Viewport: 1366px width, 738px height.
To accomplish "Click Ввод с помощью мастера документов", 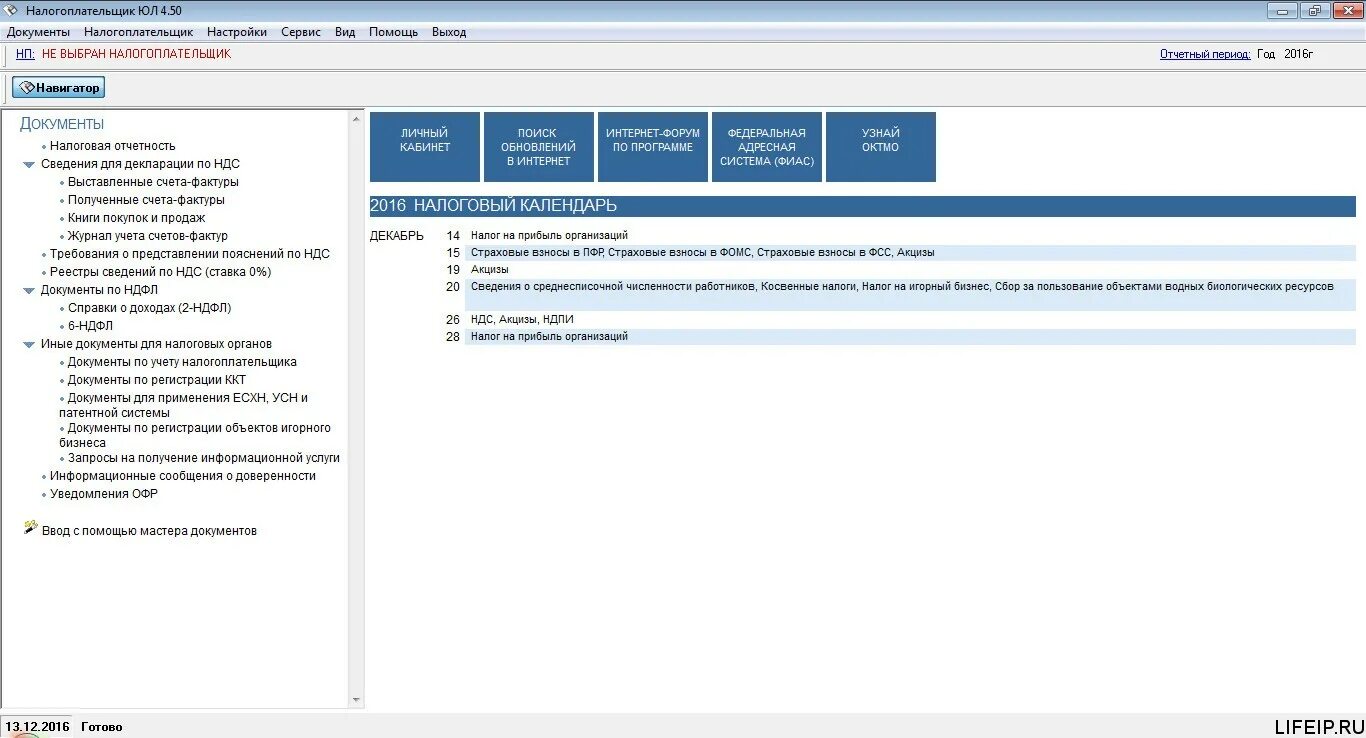I will [149, 531].
